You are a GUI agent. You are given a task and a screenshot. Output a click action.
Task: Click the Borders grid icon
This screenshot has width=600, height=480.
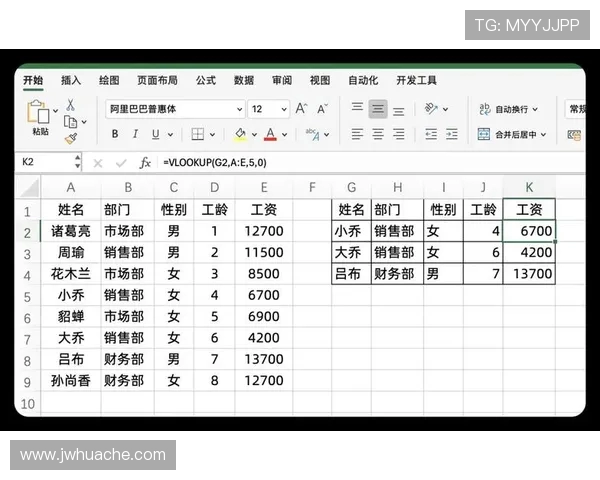tap(197, 134)
